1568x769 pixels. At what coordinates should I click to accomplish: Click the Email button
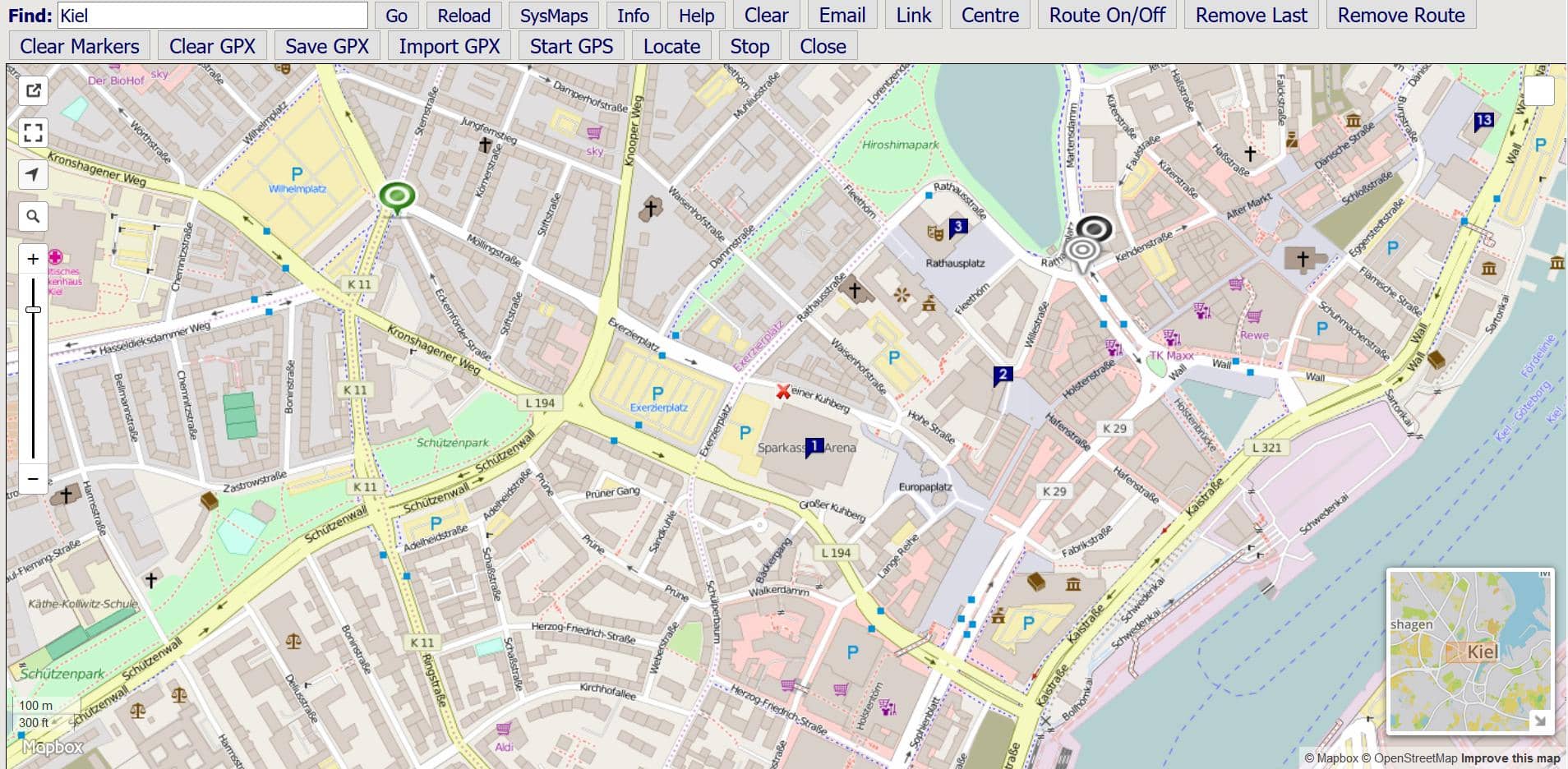click(842, 16)
